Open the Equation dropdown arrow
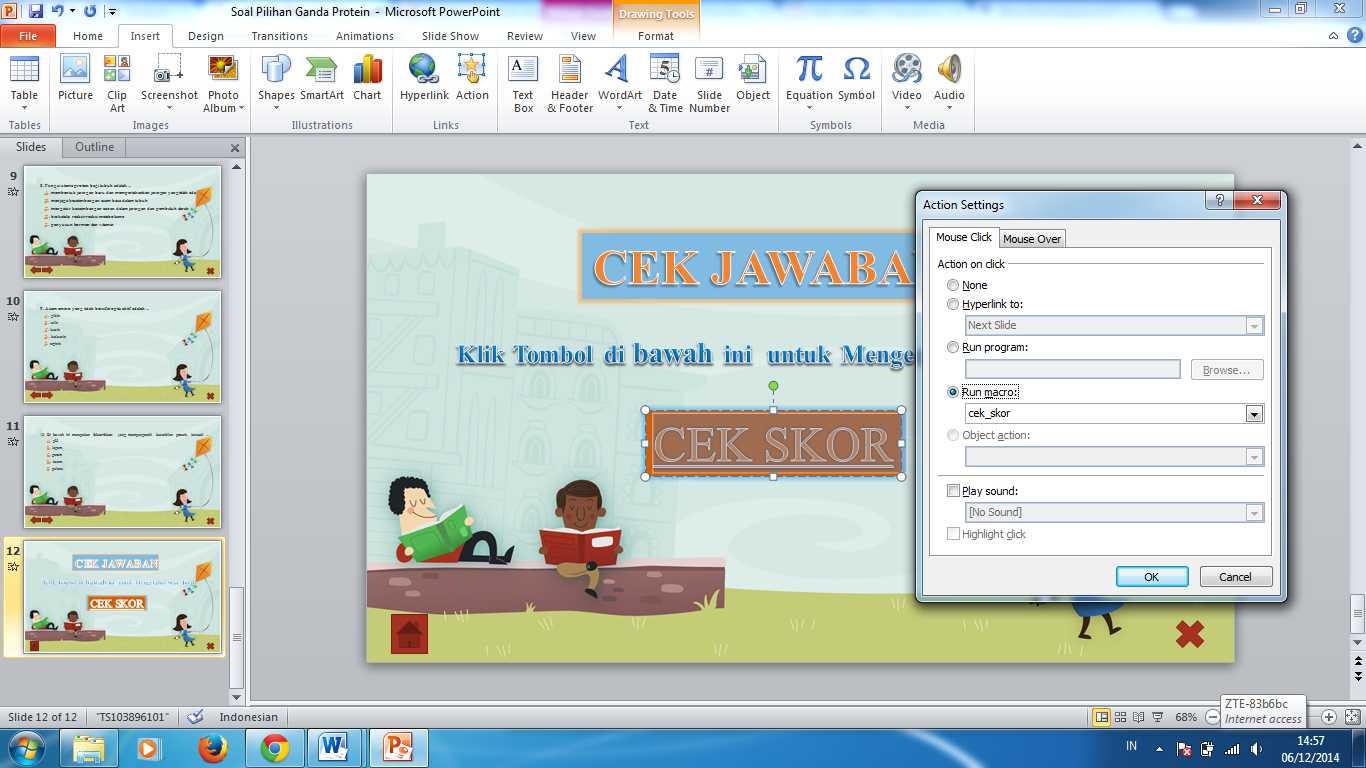Screen dimensions: 1366x768 (x=809, y=109)
